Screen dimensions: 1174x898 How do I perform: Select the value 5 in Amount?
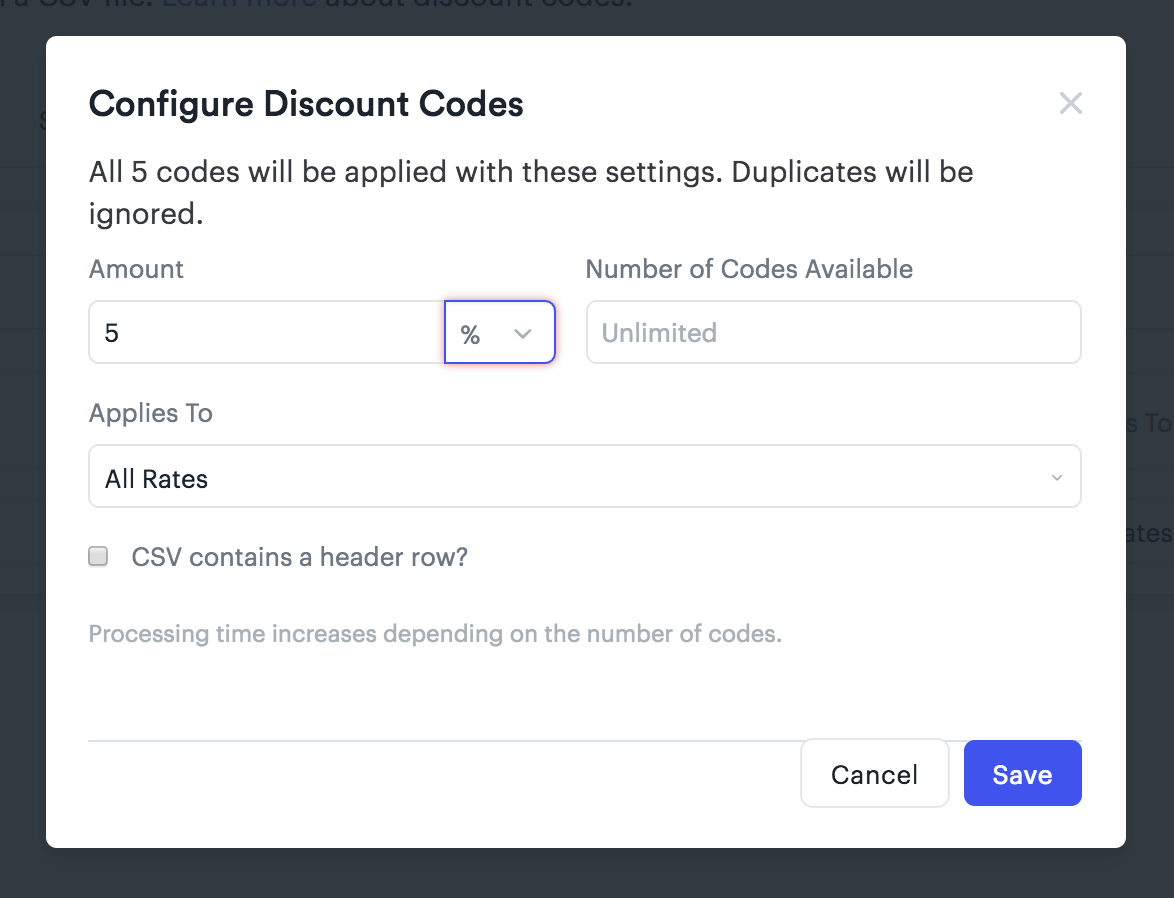(x=110, y=332)
